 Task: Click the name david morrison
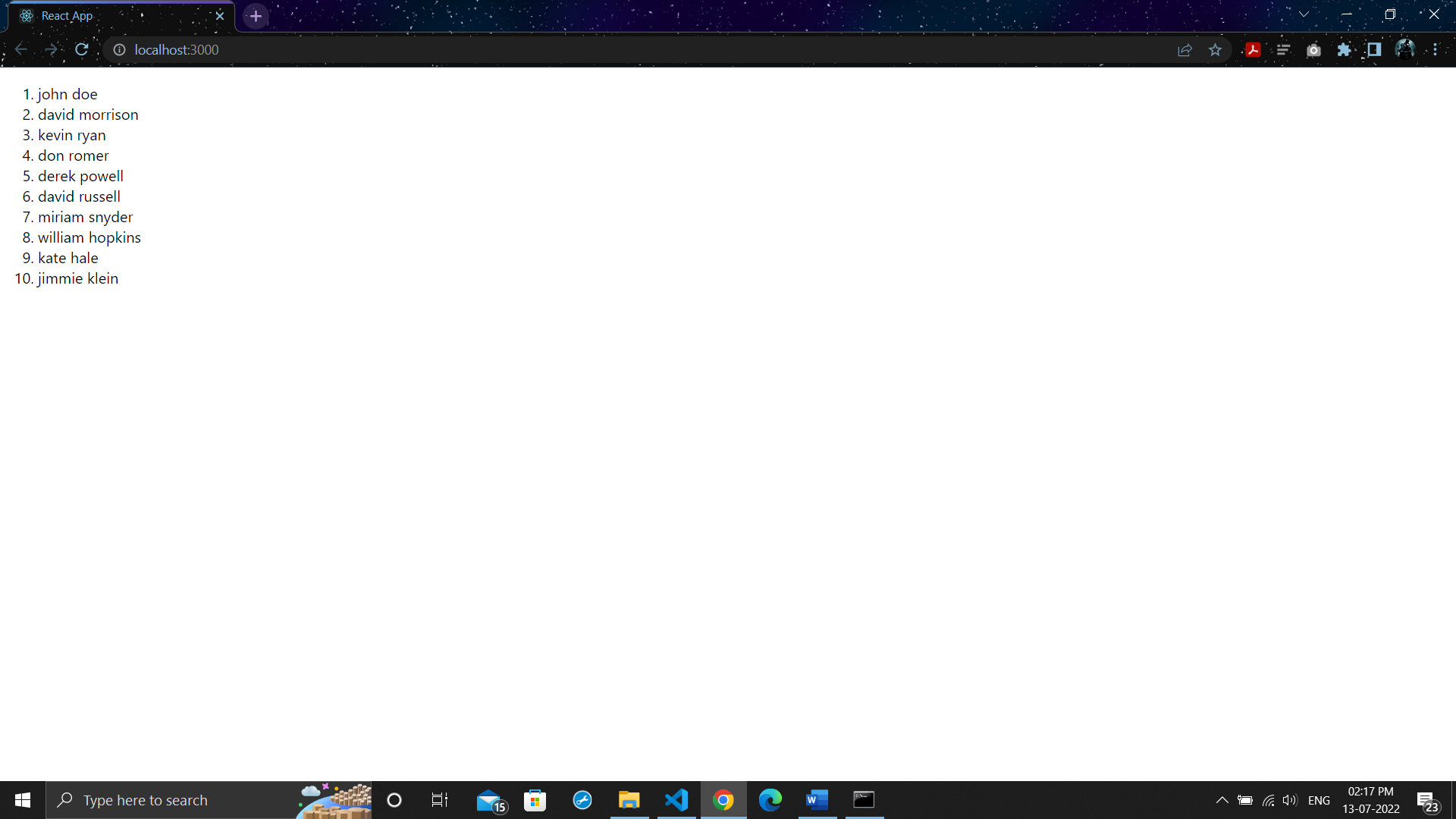point(88,115)
